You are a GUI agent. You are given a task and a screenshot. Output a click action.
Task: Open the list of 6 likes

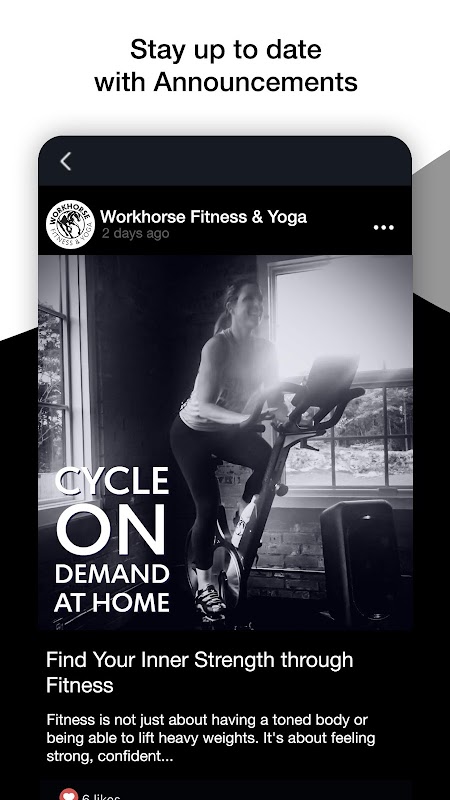coord(101,796)
